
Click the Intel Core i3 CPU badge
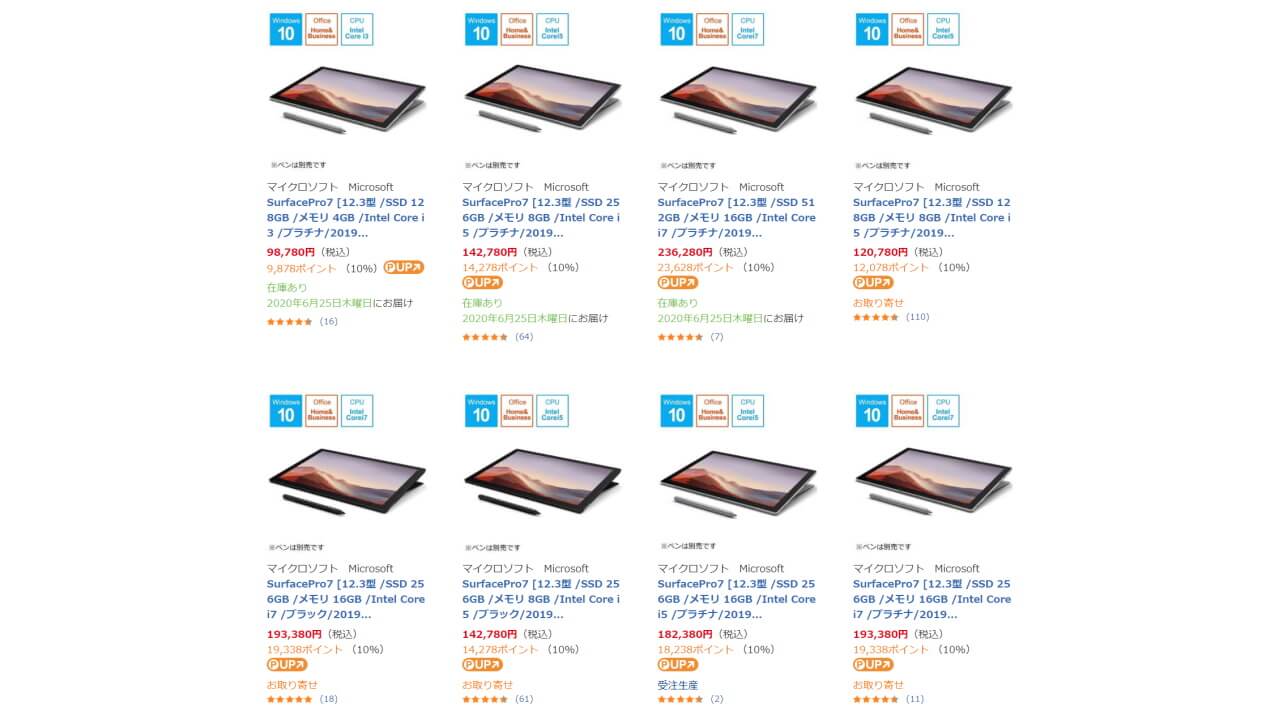(357, 29)
